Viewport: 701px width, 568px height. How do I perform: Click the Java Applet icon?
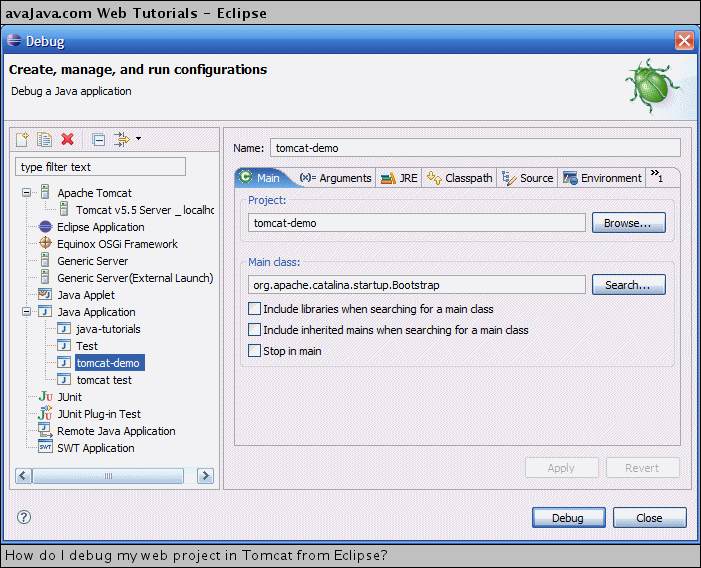45,295
